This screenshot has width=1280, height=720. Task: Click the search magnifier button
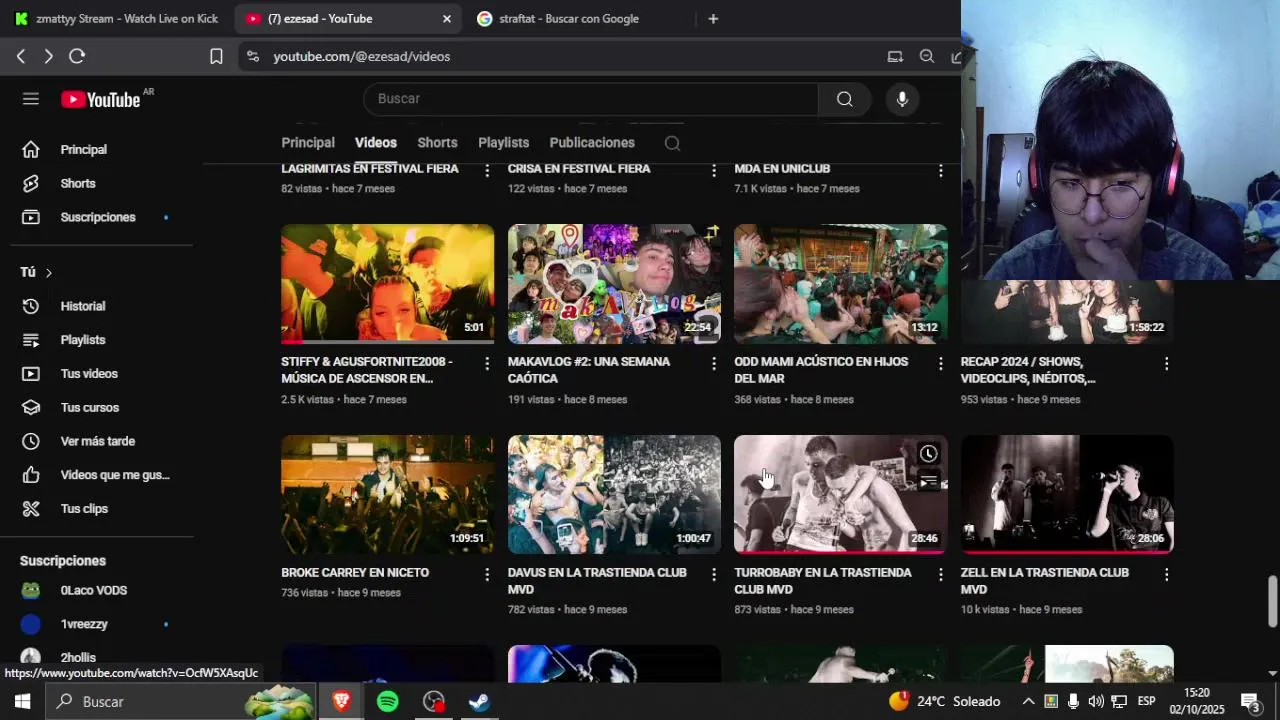coord(845,99)
